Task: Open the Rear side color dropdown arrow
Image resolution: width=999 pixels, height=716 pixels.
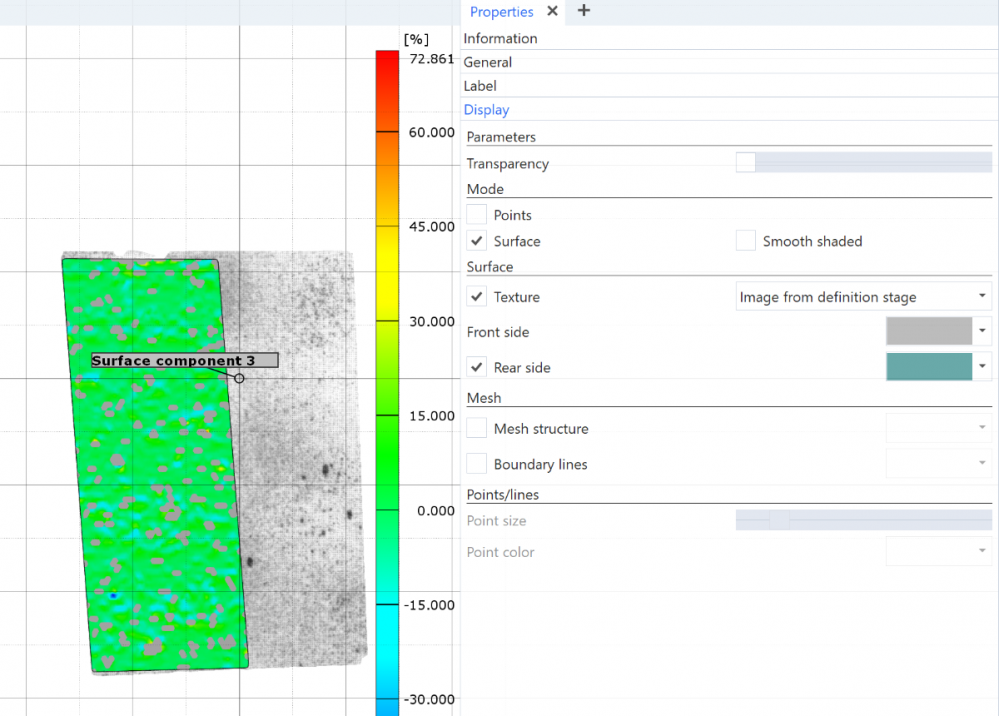Action: pyautogui.click(x=983, y=367)
